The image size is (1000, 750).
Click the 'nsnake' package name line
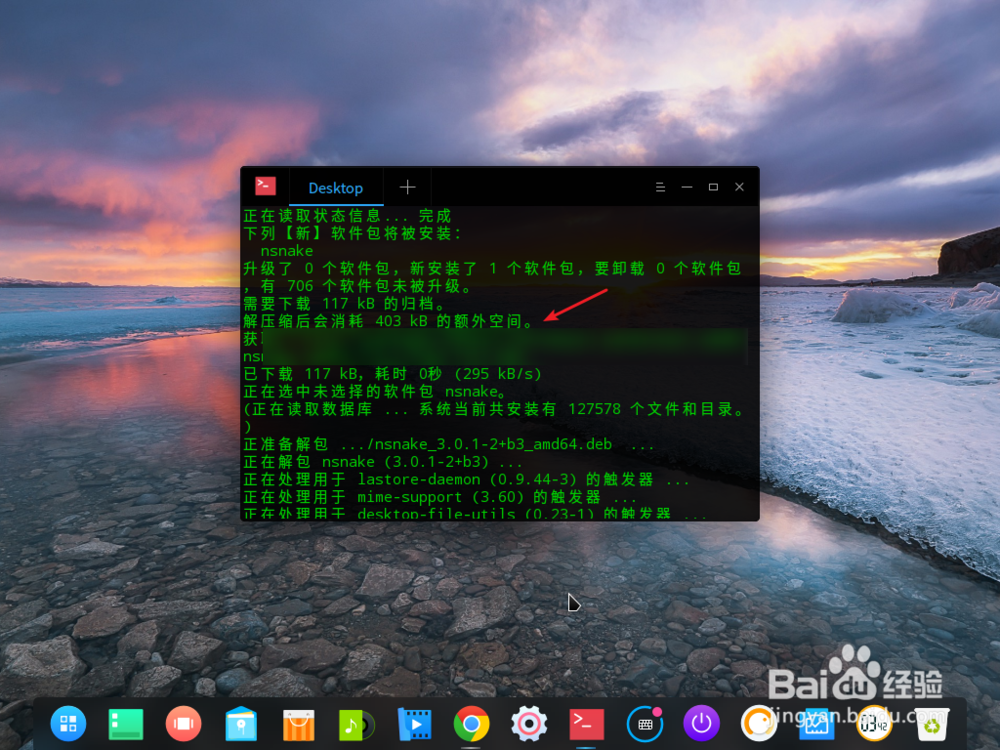tap(286, 251)
